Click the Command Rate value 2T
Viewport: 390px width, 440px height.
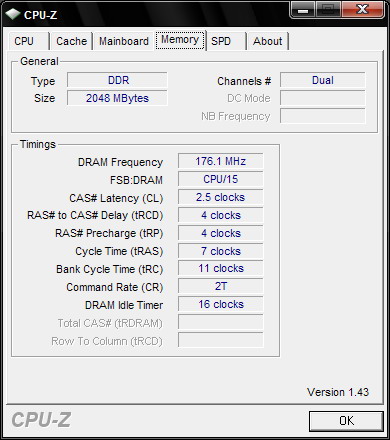pos(221,286)
